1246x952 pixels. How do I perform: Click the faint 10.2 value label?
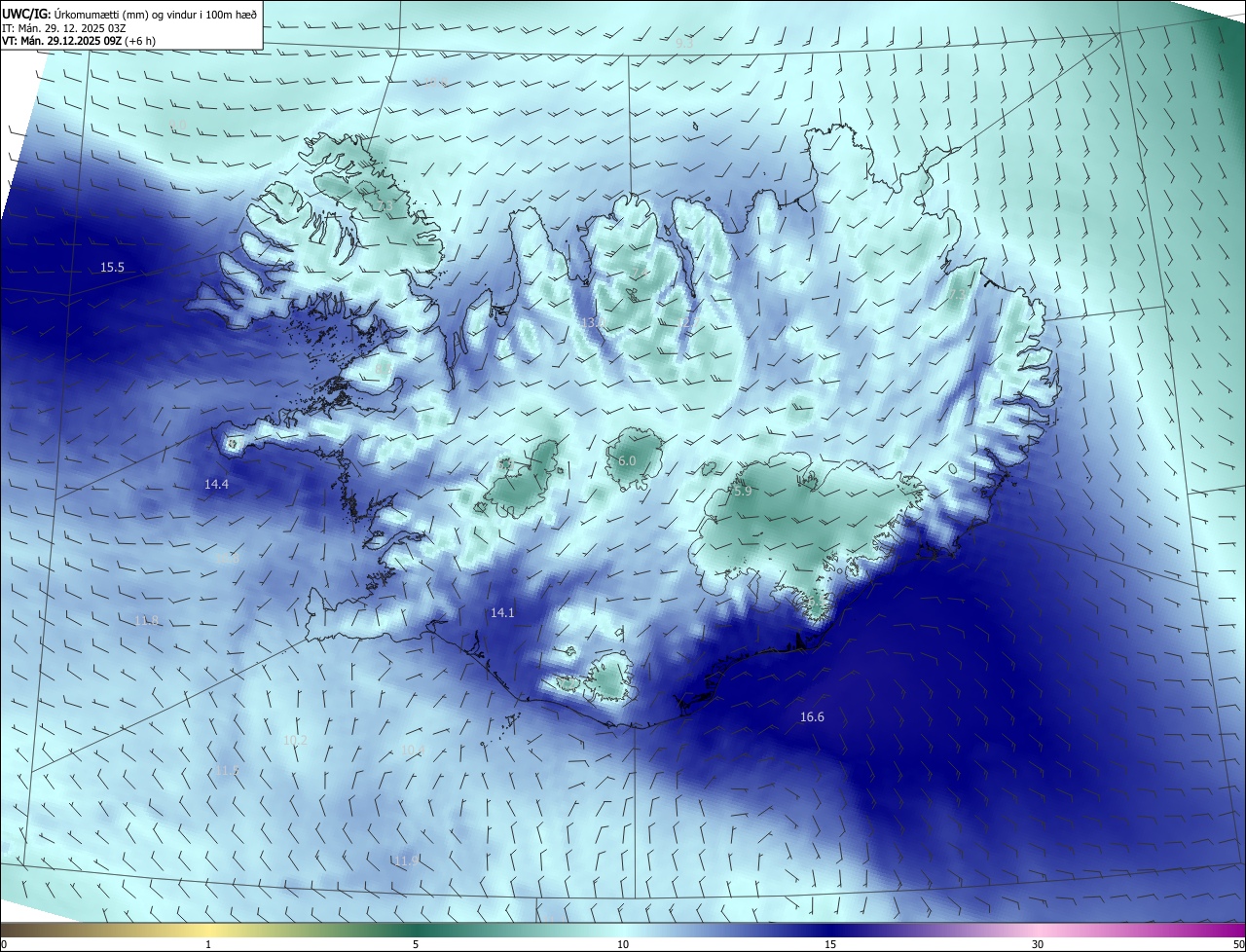click(x=294, y=740)
